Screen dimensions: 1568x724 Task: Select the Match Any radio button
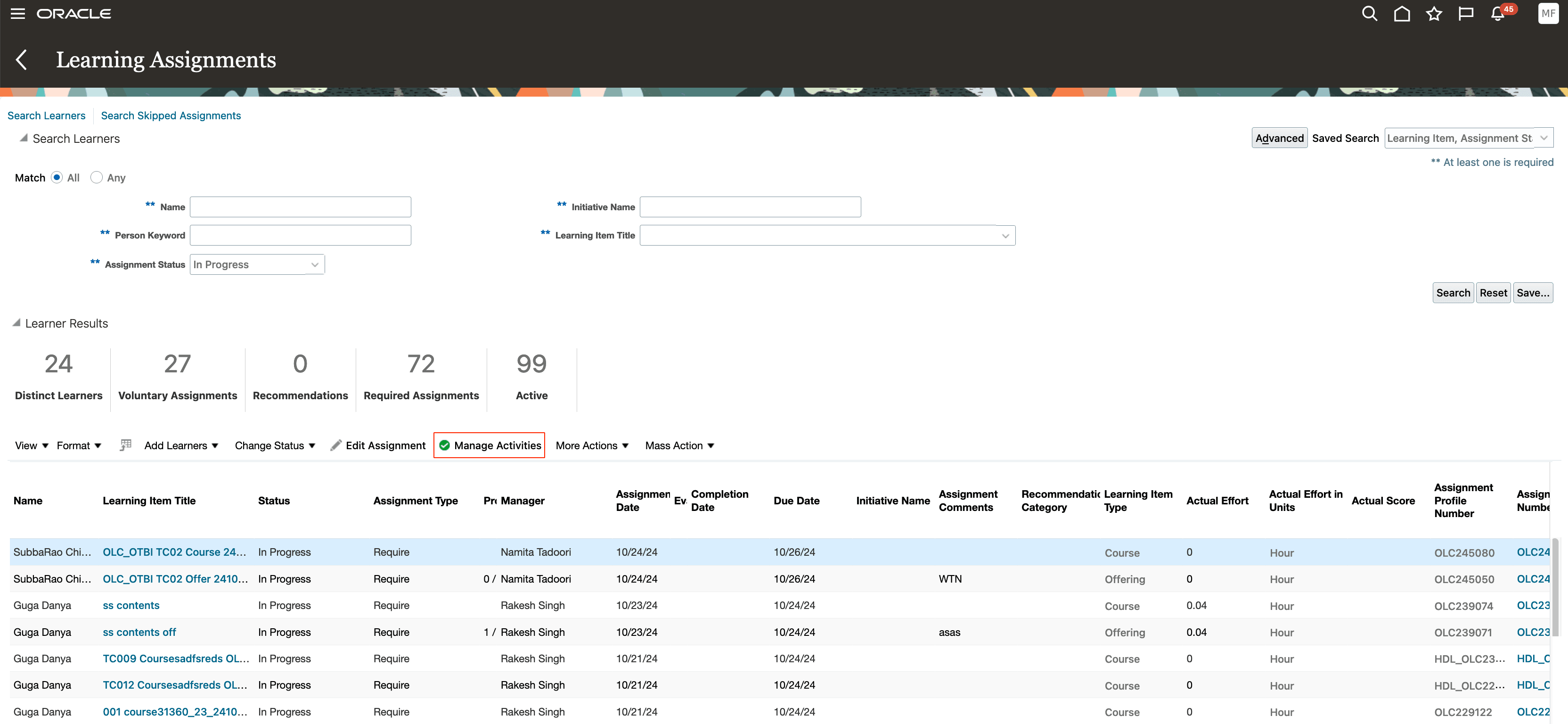[x=96, y=177]
